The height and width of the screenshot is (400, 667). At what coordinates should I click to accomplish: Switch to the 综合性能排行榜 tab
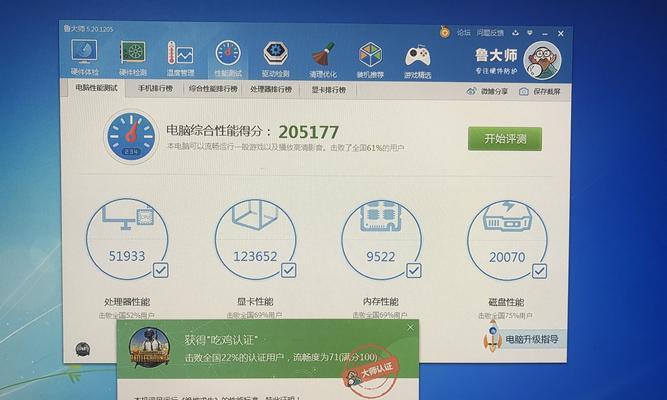(213, 89)
